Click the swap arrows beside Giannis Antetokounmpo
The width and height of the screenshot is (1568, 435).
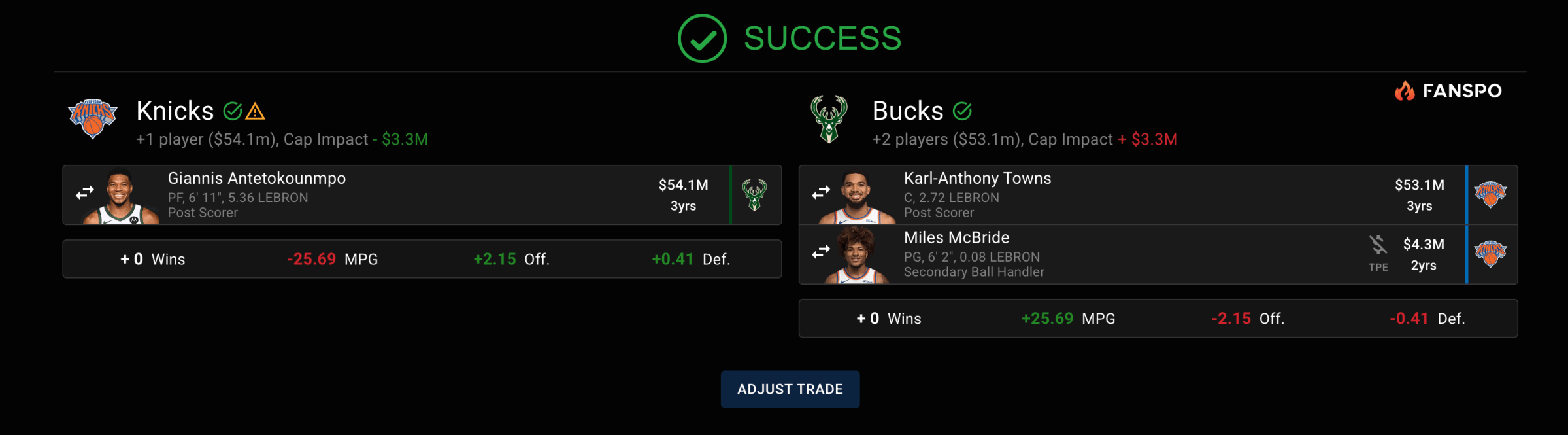click(x=85, y=193)
